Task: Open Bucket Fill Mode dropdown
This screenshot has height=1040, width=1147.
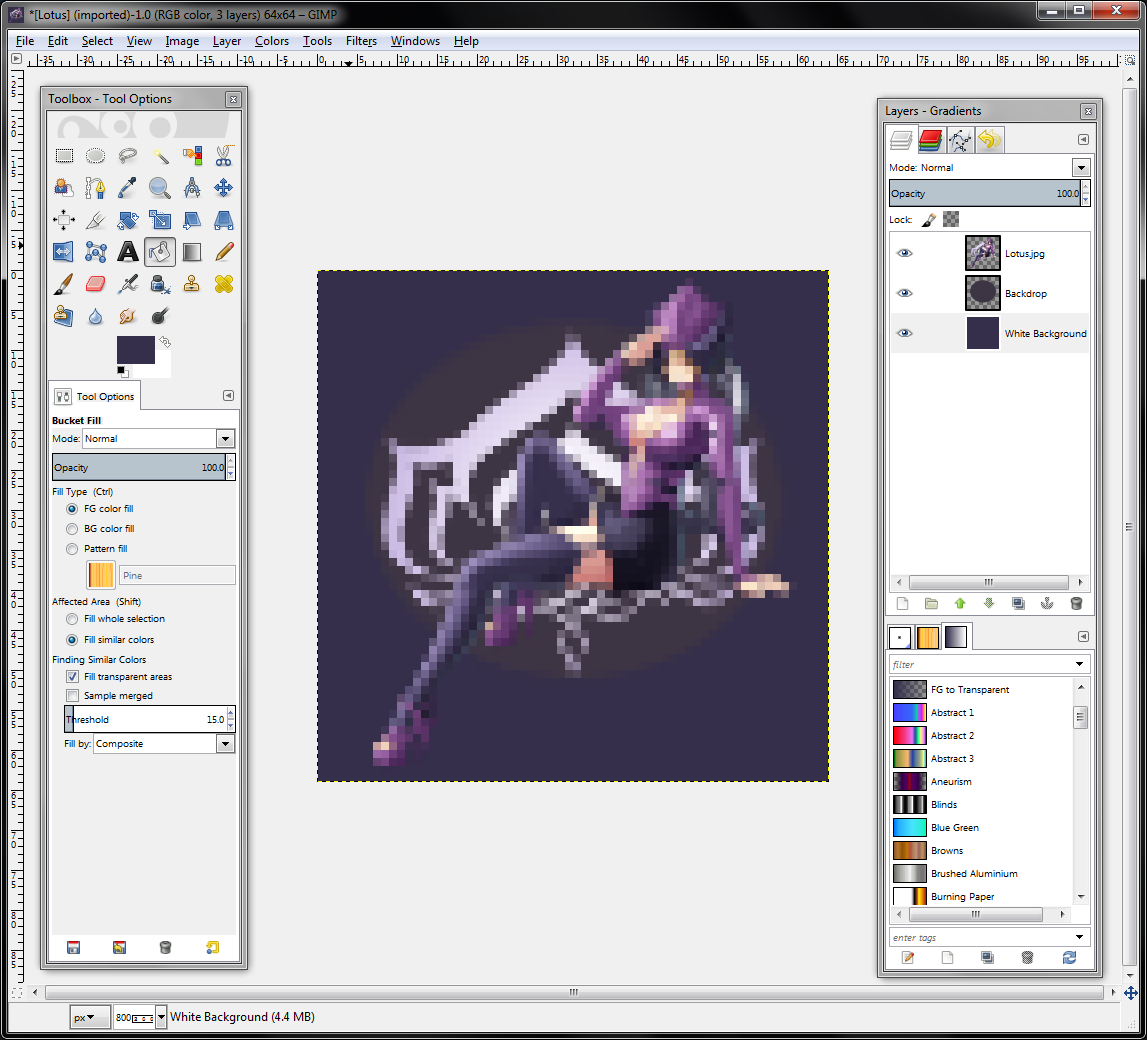Action: [225, 439]
